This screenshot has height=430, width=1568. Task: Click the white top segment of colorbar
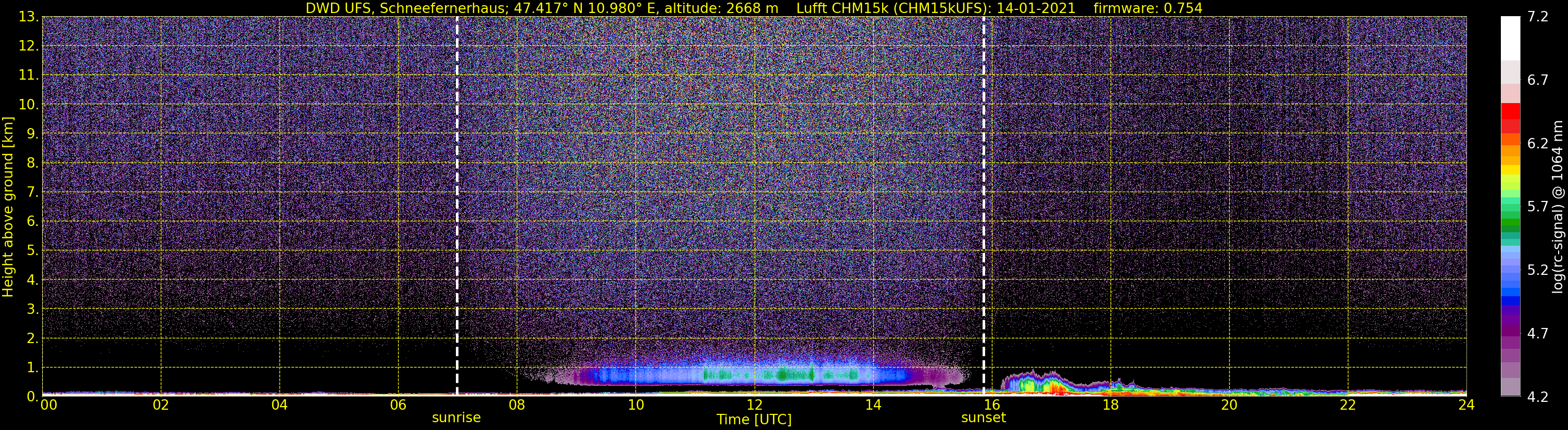pyautogui.click(x=1510, y=38)
